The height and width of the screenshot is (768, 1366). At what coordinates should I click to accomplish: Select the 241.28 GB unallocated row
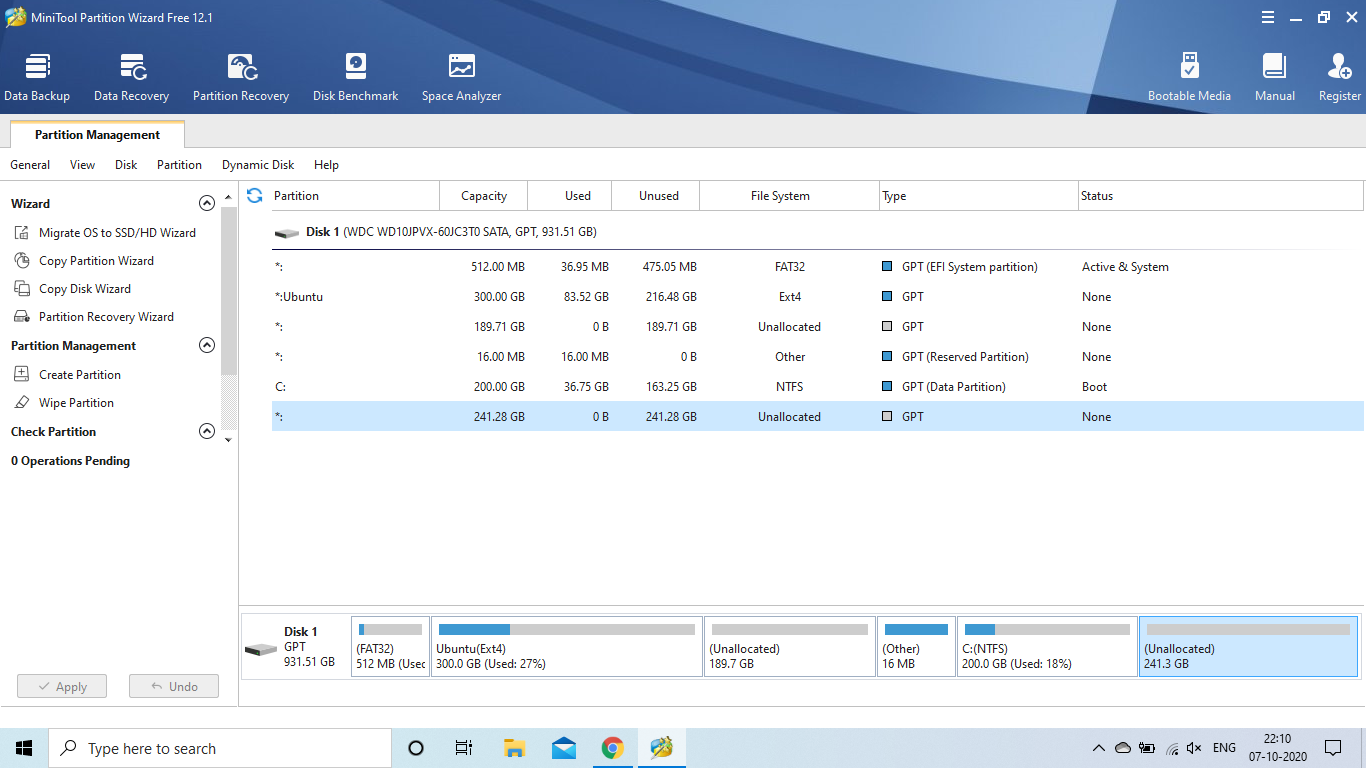click(x=817, y=417)
